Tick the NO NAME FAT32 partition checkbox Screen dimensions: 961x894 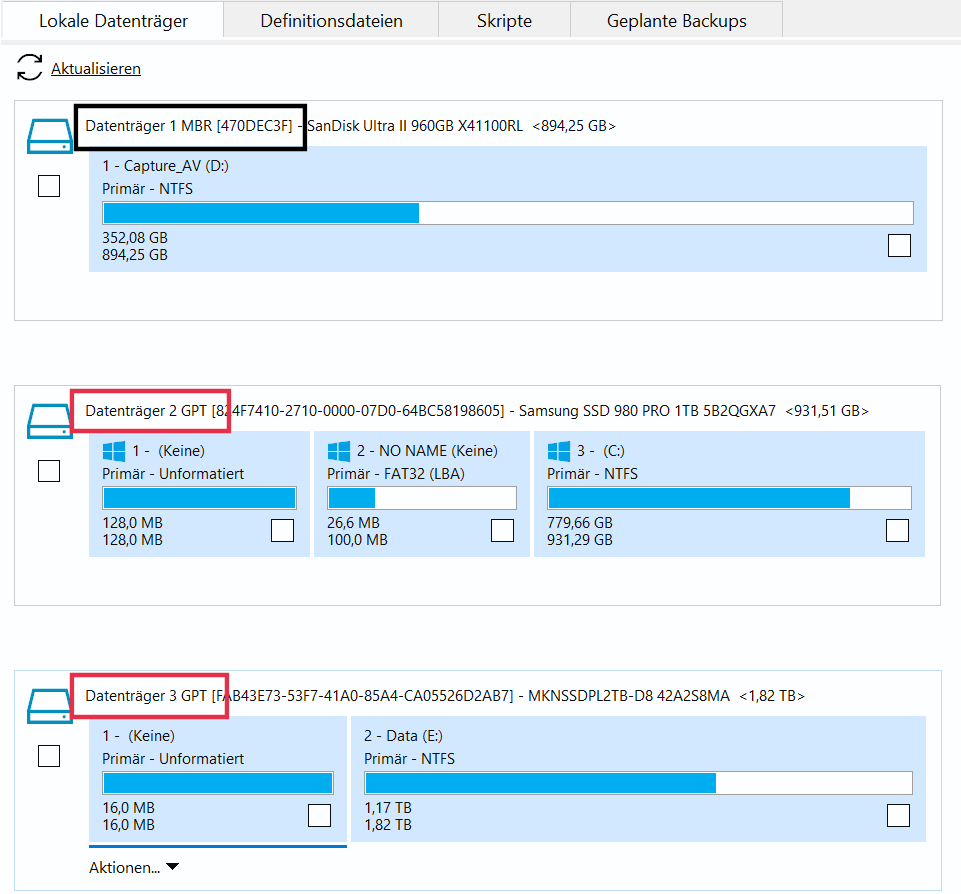[x=502, y=530]
